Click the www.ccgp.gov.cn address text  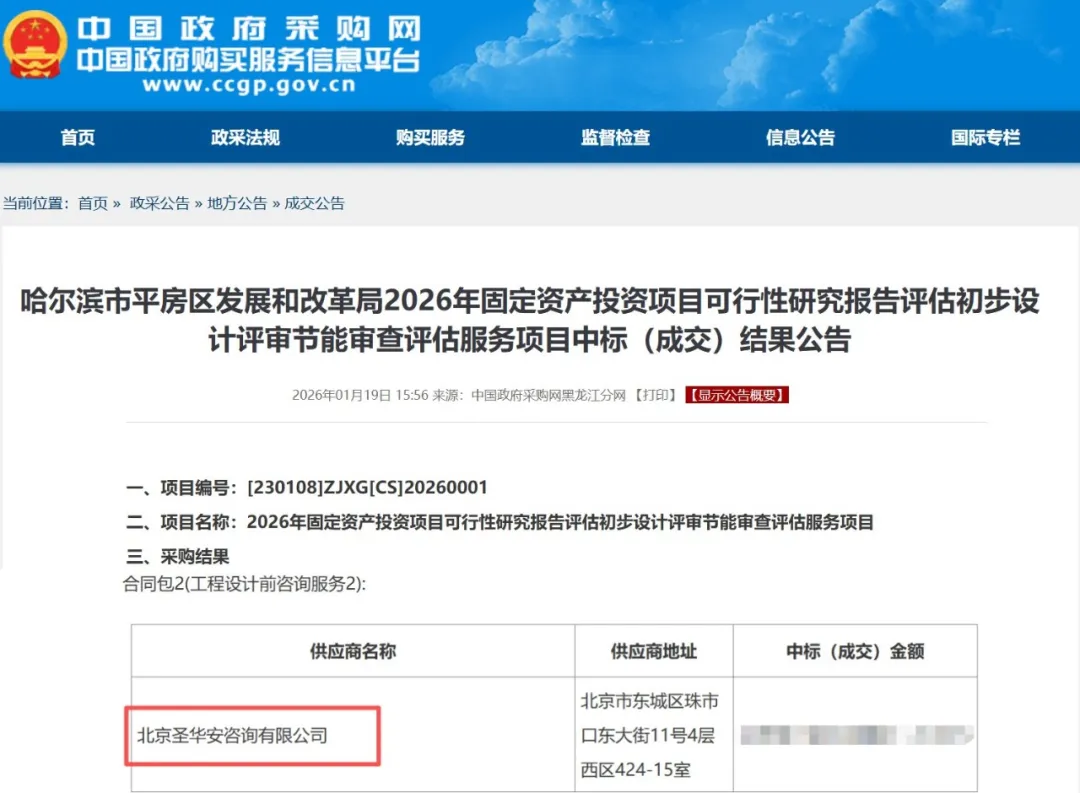(249, 86)
